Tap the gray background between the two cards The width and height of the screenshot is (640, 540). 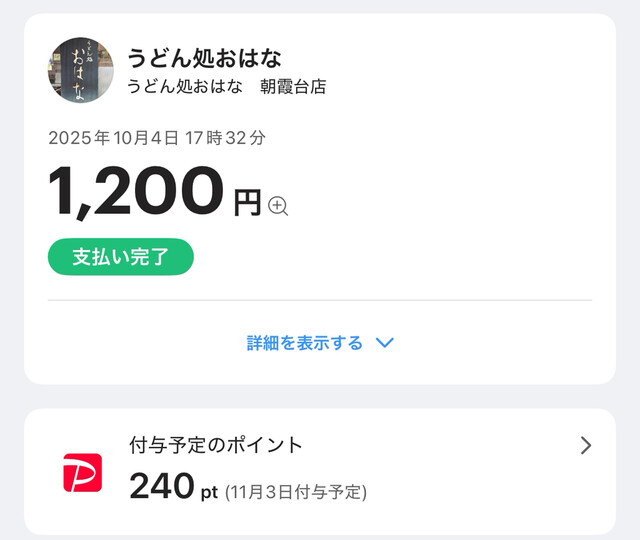(x=320, y=396)
